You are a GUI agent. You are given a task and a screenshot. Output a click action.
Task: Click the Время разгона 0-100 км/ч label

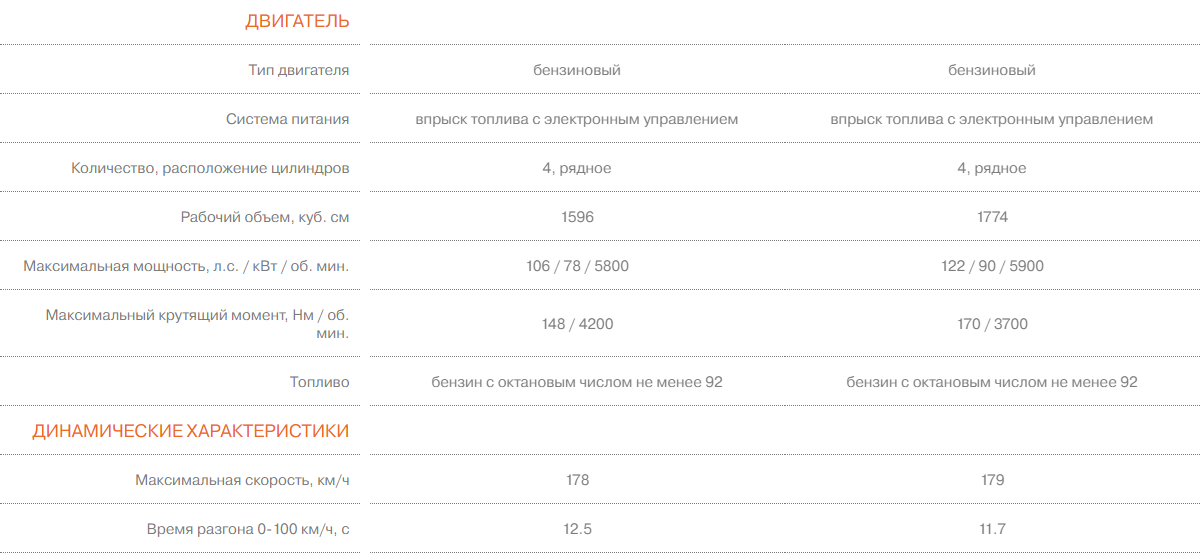[248, 529]
